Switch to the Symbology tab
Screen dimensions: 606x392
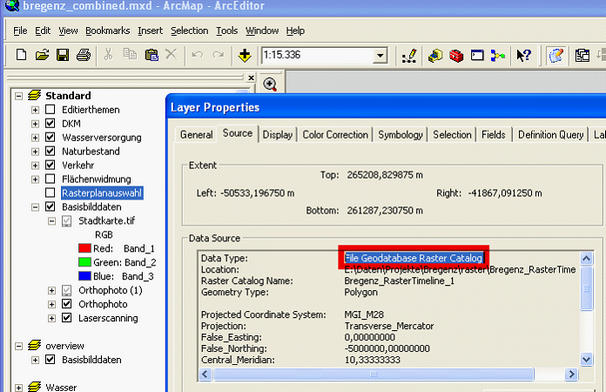click(400, 135)
